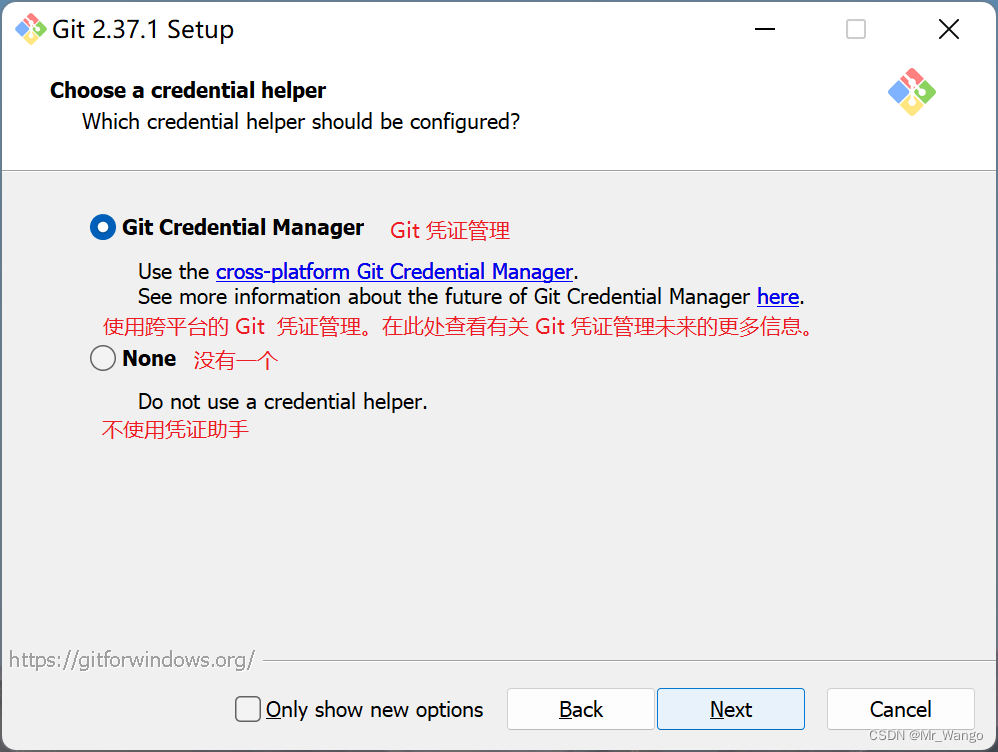Cancel the Git setup

coord(899,709)
